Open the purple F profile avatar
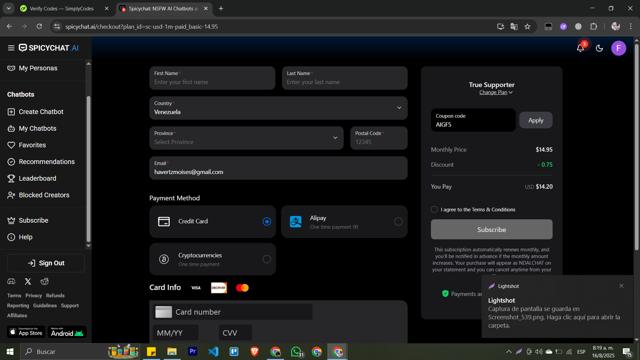The width and height of the screenshot is (640, 360). (x=618, y=48)
